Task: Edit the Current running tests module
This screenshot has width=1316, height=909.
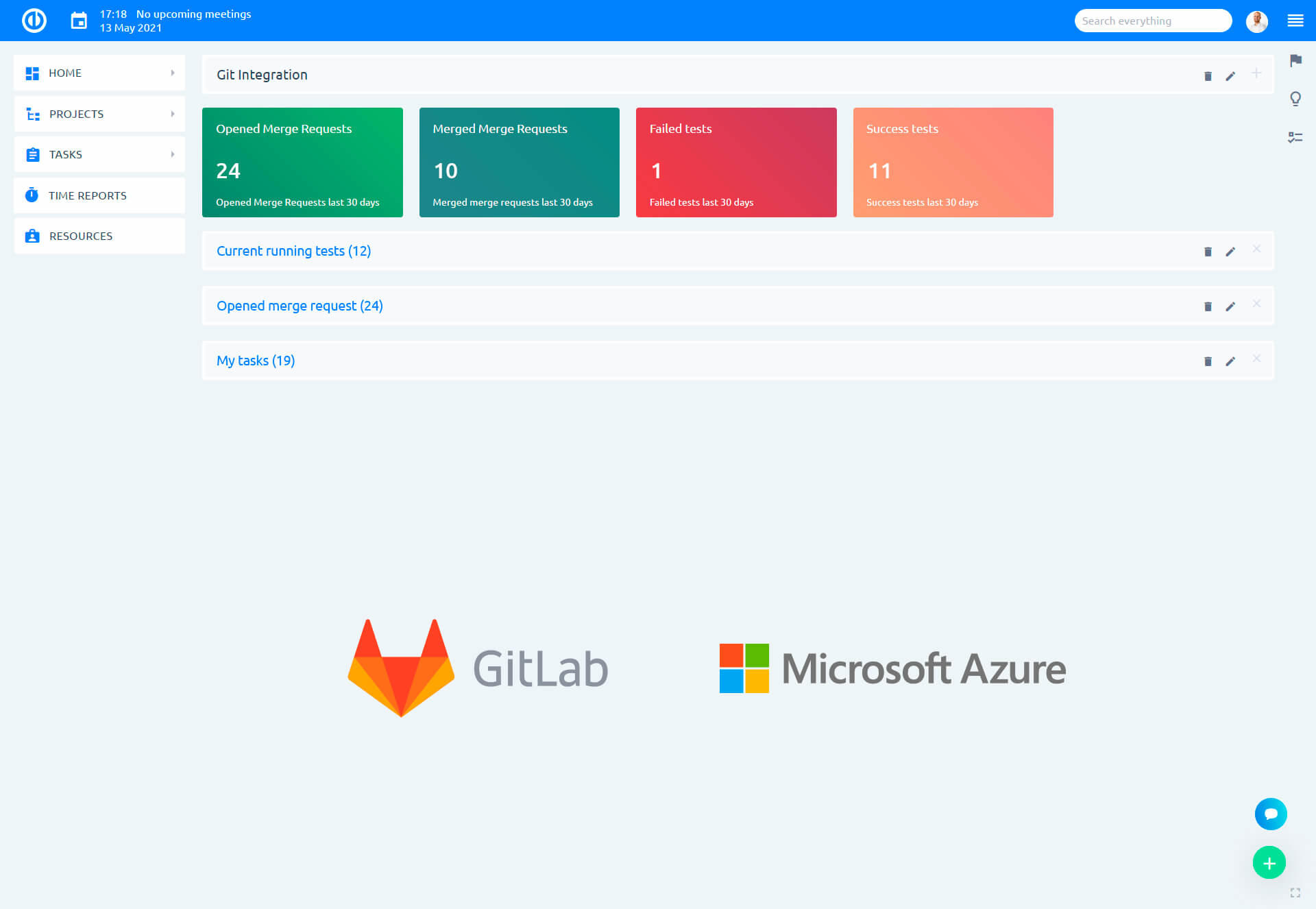Action: (x=1230, y=252)
